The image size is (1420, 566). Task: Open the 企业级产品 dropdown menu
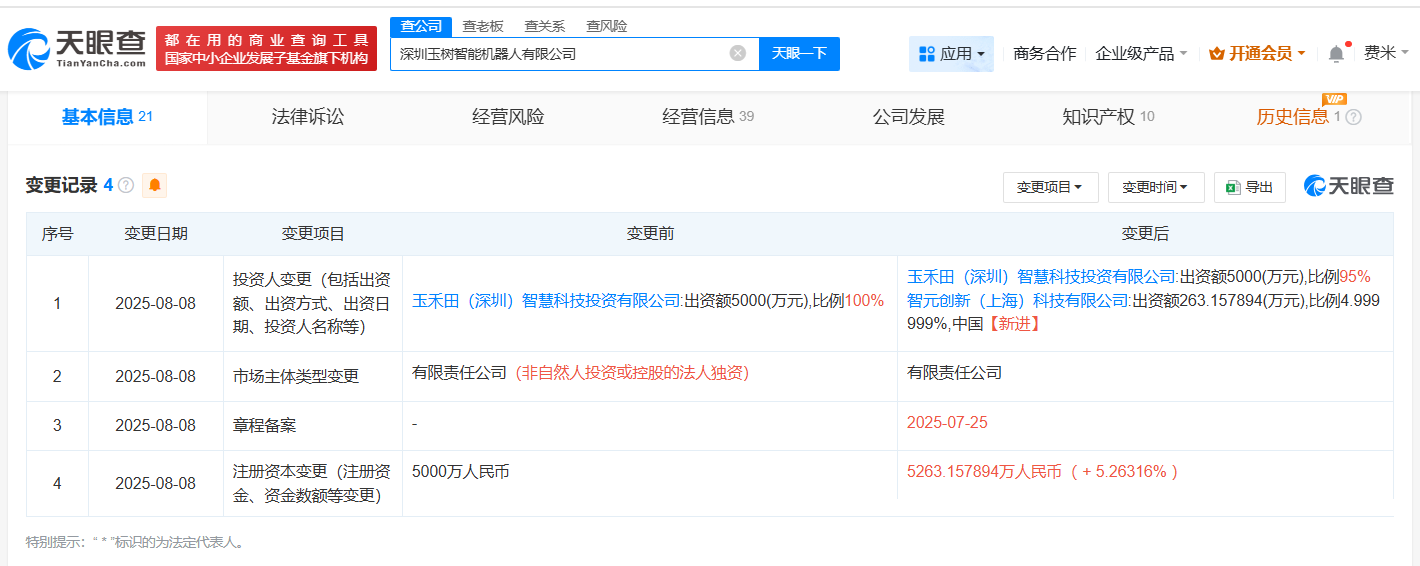pos(1141,54)
